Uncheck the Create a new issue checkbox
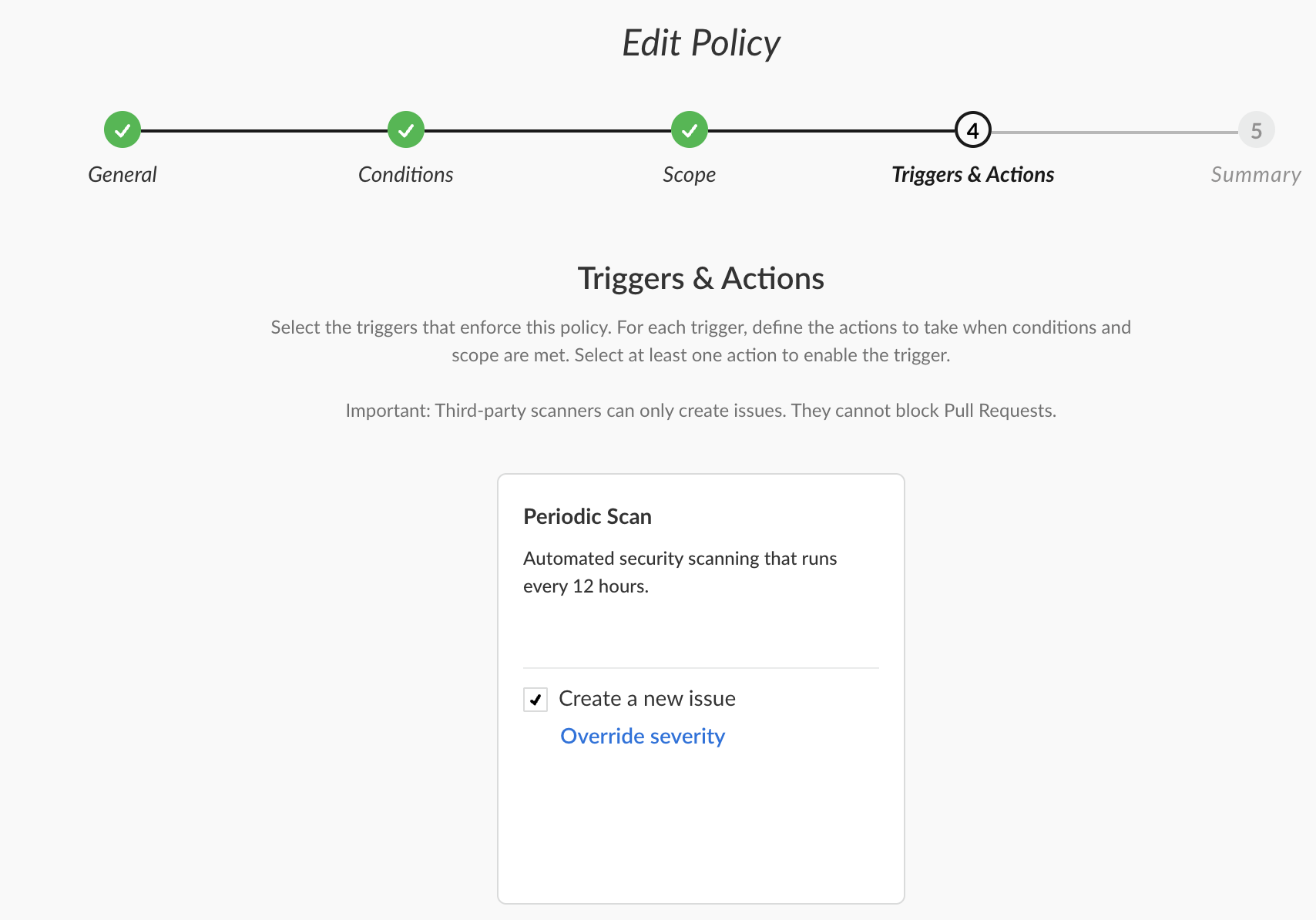This screenshot has width=1316, height=920. [535, 700]
